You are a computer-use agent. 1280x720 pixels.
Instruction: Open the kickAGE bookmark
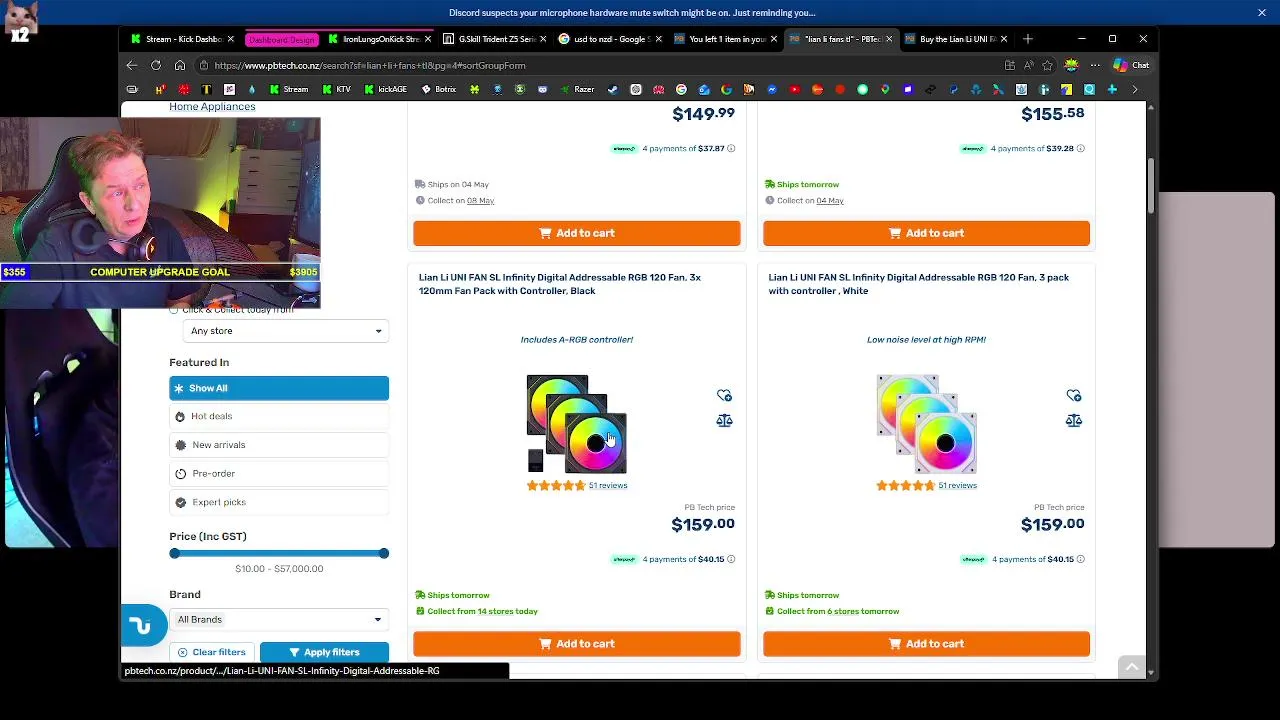pyautogui.click(x=385, y=90)
